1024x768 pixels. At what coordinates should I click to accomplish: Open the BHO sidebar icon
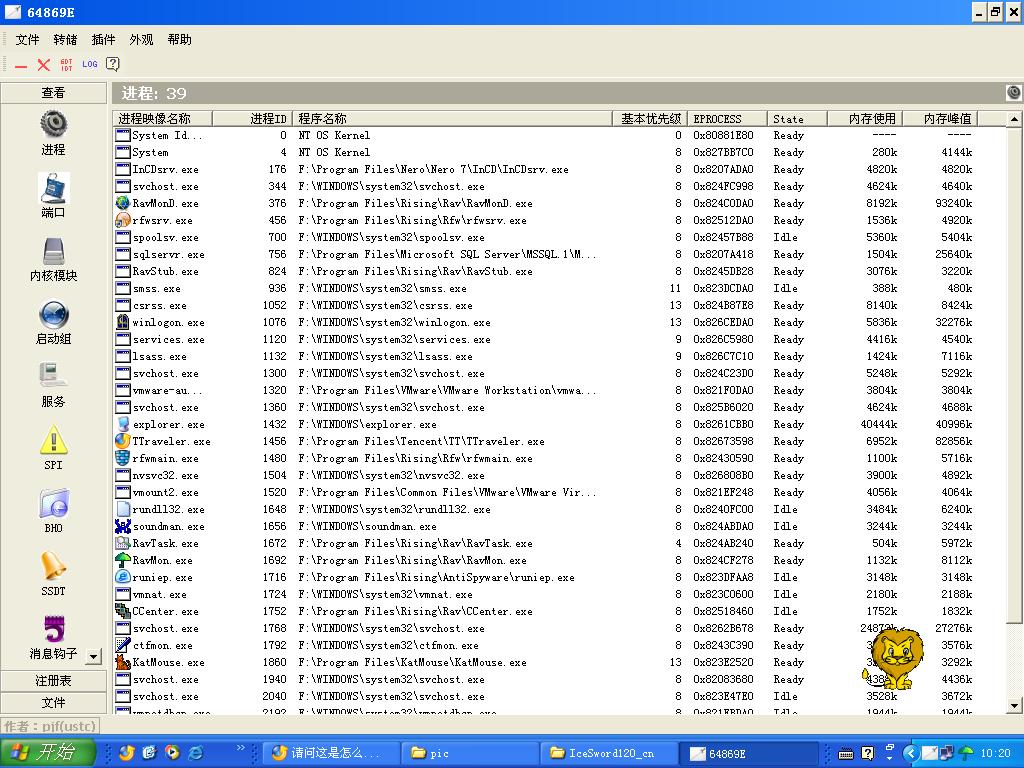click(54, 504)
